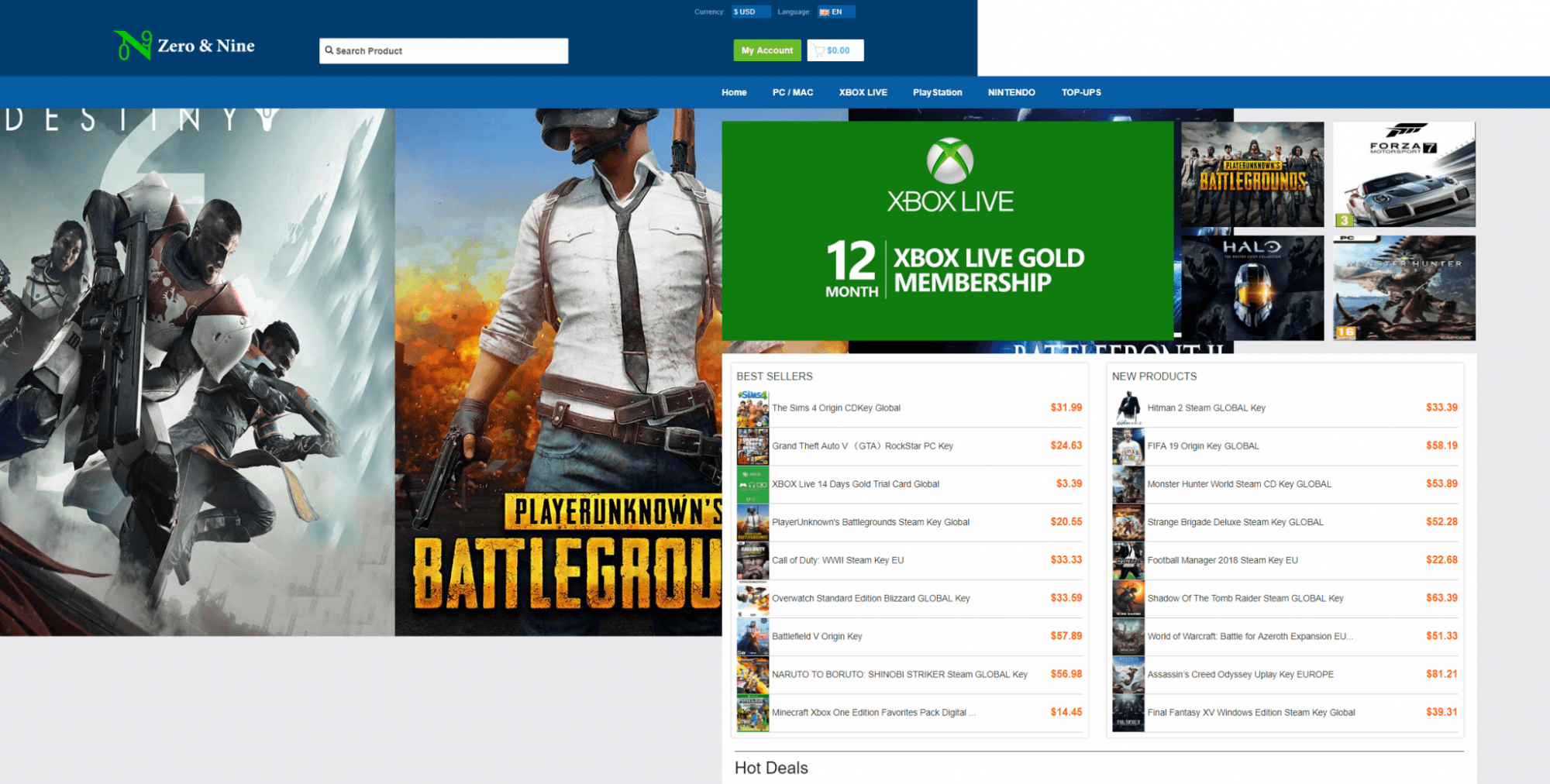Open the Strange Brigade Deluxe thumbnail

coord(1128,522)
